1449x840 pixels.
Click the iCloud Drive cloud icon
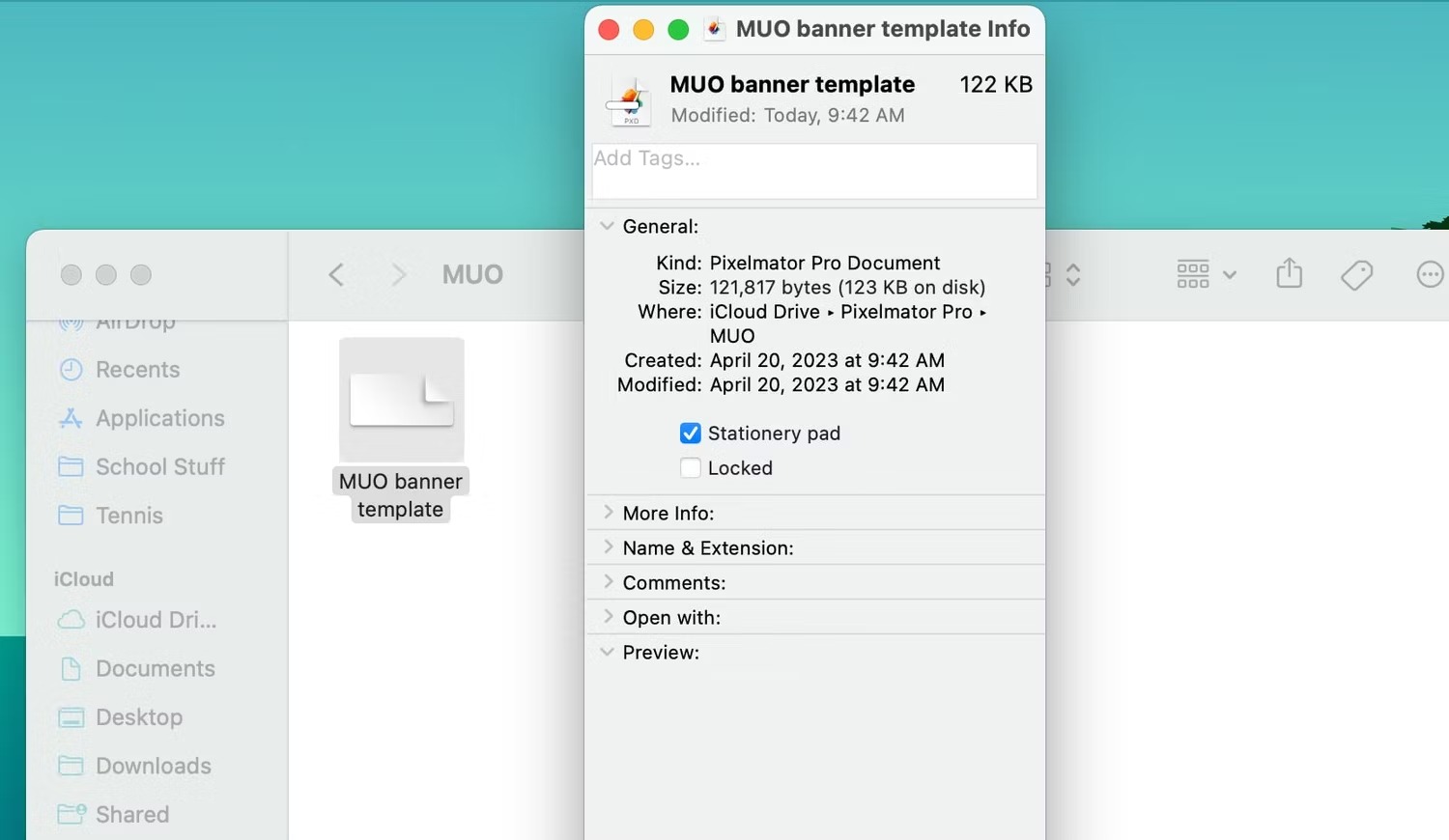click(x=71, y=620)
